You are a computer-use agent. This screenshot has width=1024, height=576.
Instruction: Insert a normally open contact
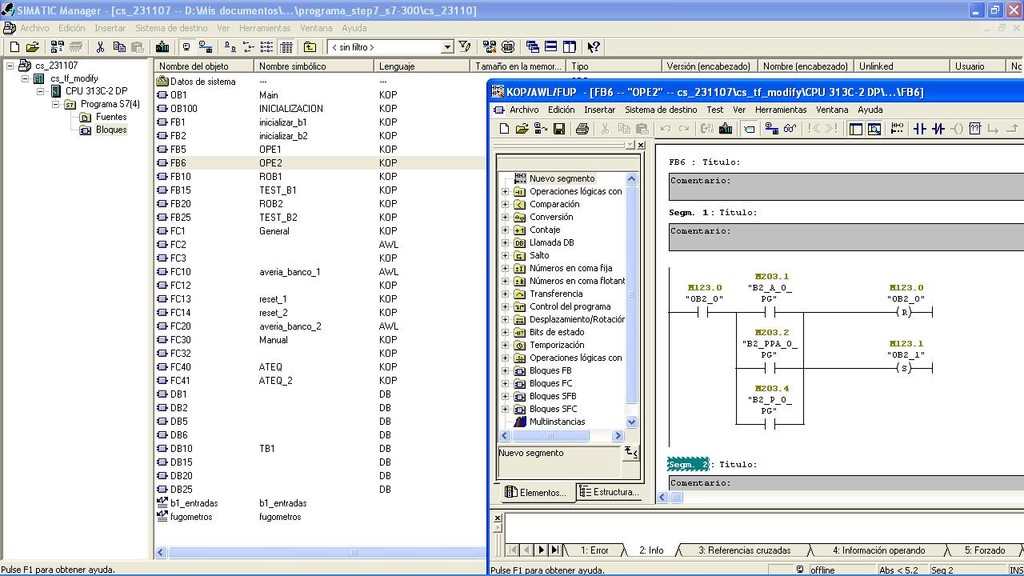[921, 129]
